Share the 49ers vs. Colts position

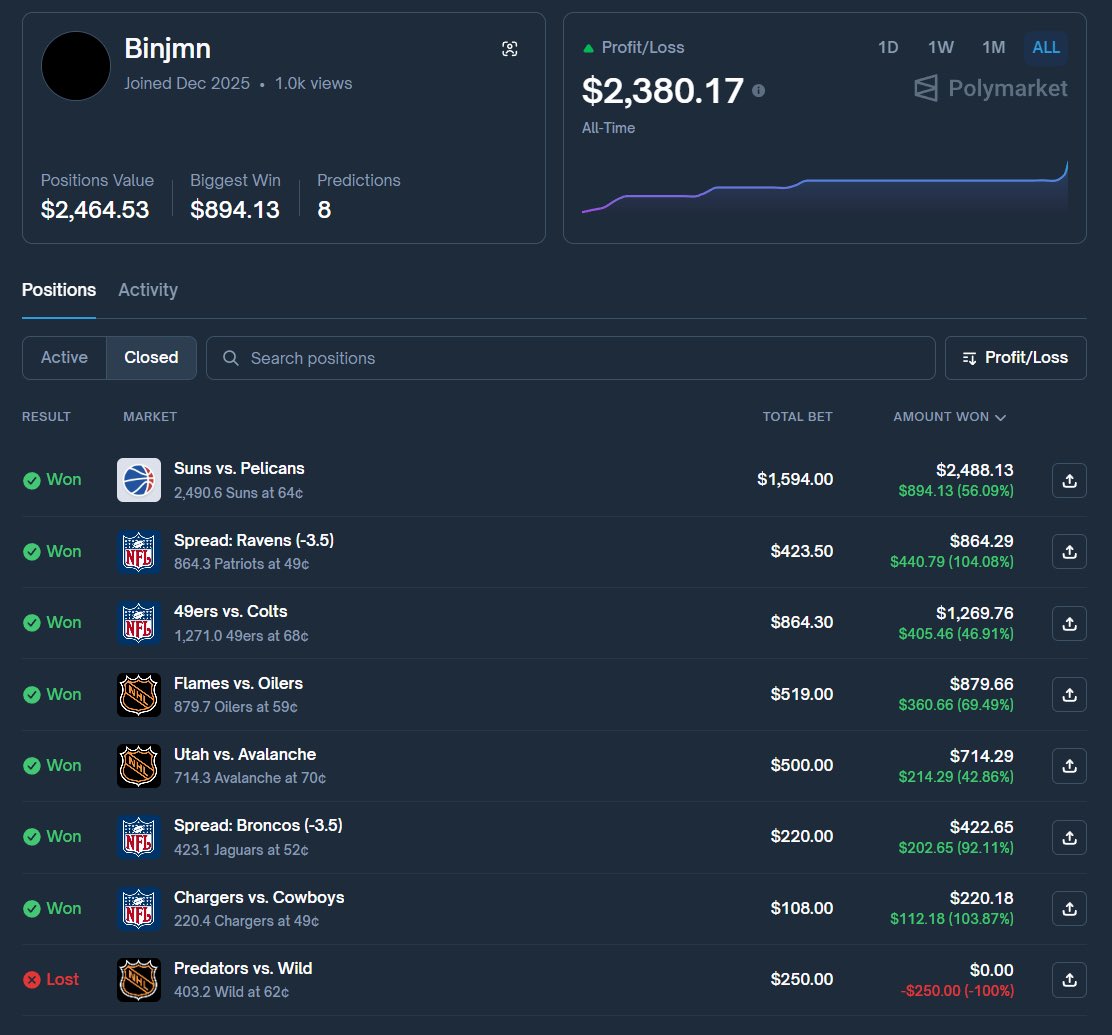coord(1069,623)
